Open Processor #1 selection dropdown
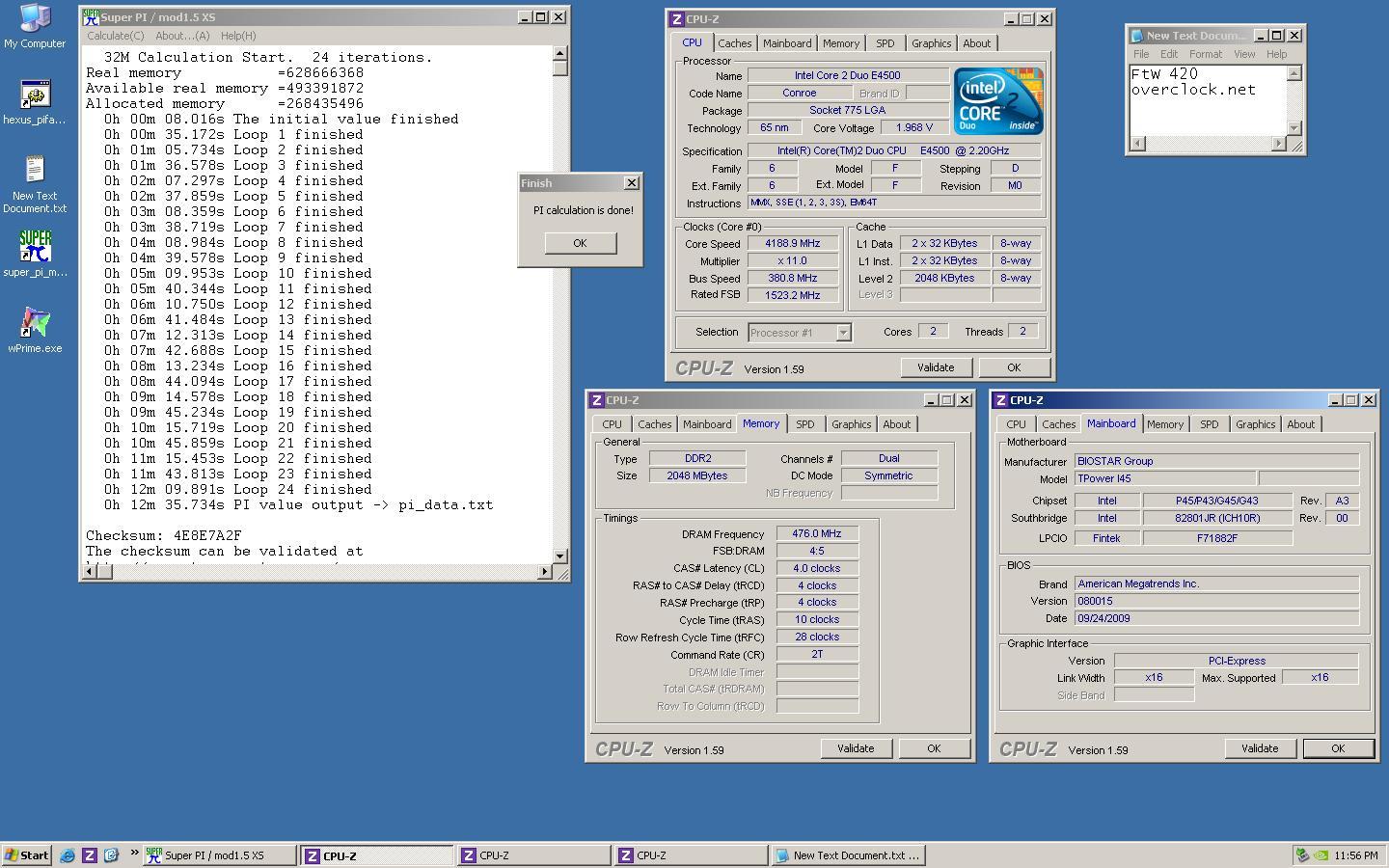The image size is (1389, 868). tap(842, 333)
